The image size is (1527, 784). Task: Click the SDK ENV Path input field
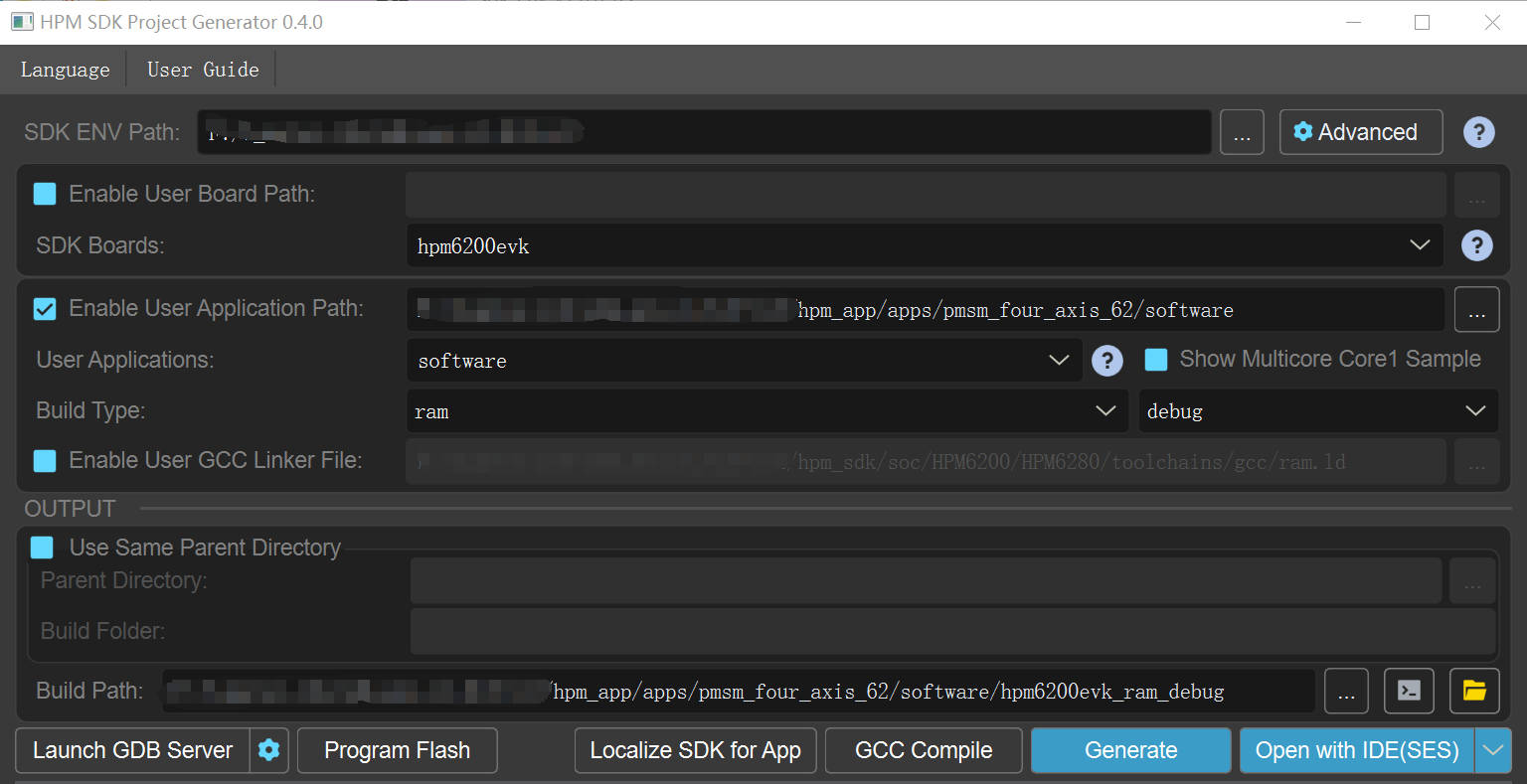[x=704, y=132]
